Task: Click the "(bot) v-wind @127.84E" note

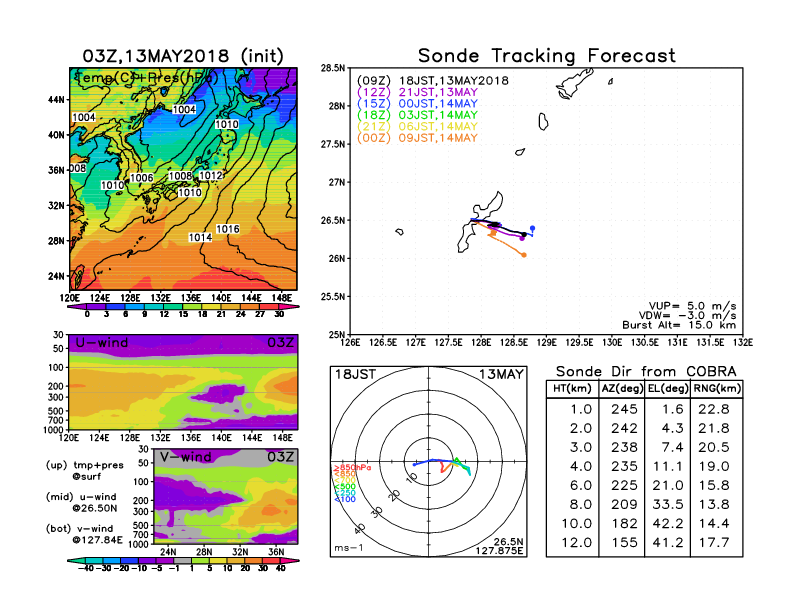Action: tap(84, 534)
